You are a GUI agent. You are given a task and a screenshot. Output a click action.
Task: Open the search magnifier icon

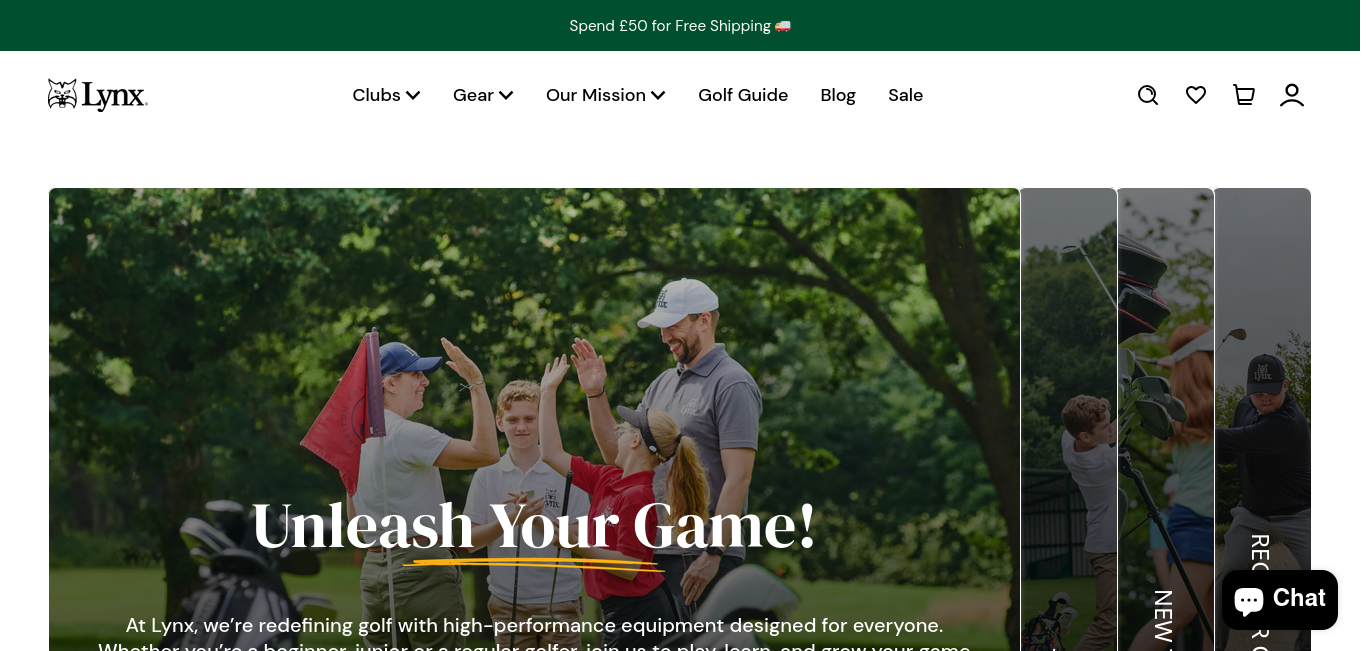pyautogui.click(x=1148, y=95)
